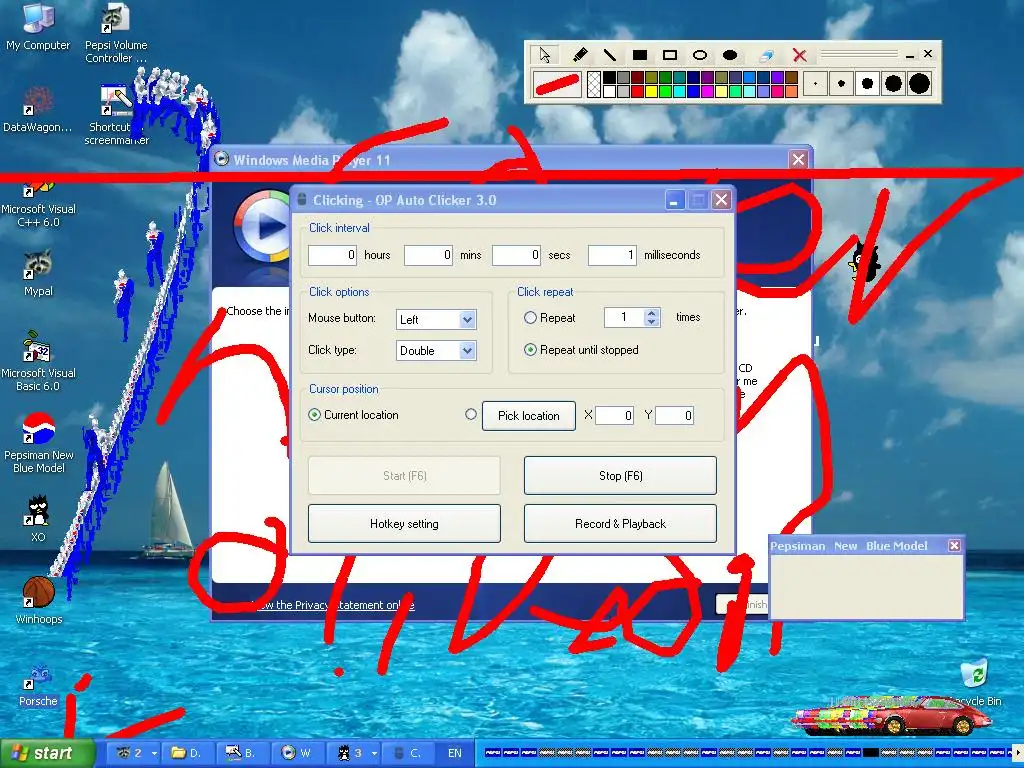Click the Y coordinate field
This screenshot has height=768, width=1024.
tap(675, 415)
